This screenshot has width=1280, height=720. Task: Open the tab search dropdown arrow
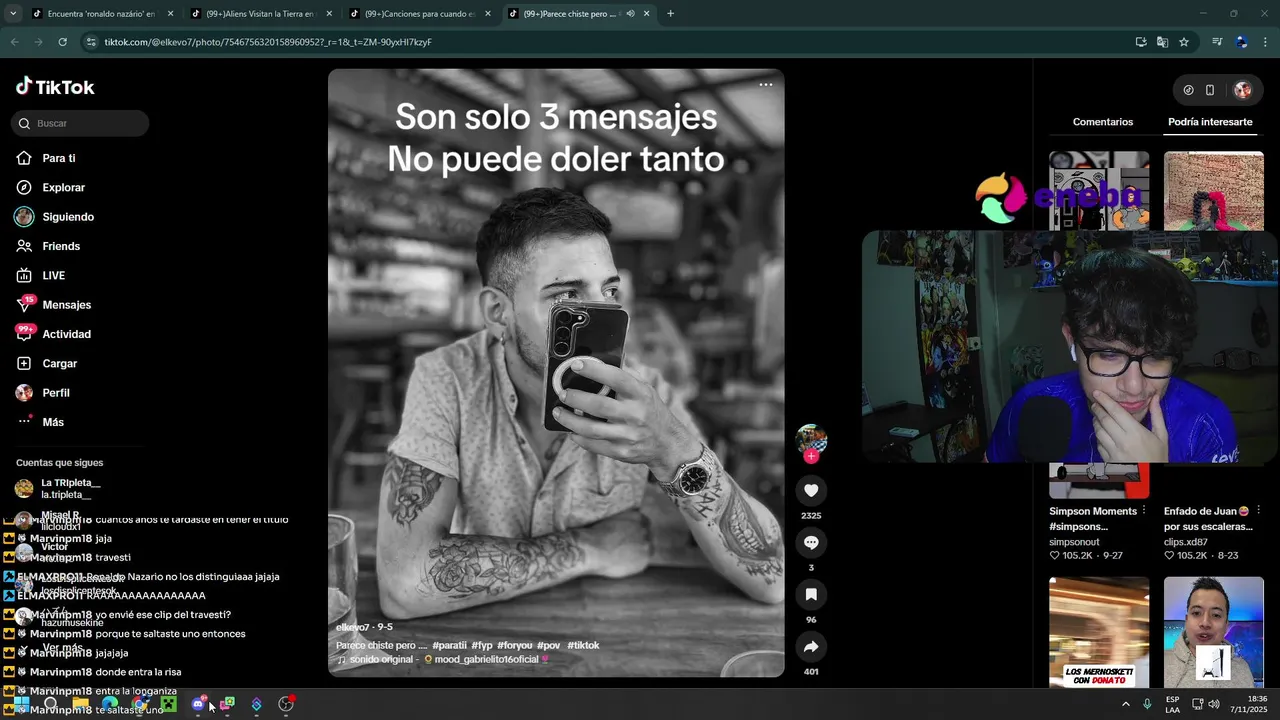click(x=12, y=14)
